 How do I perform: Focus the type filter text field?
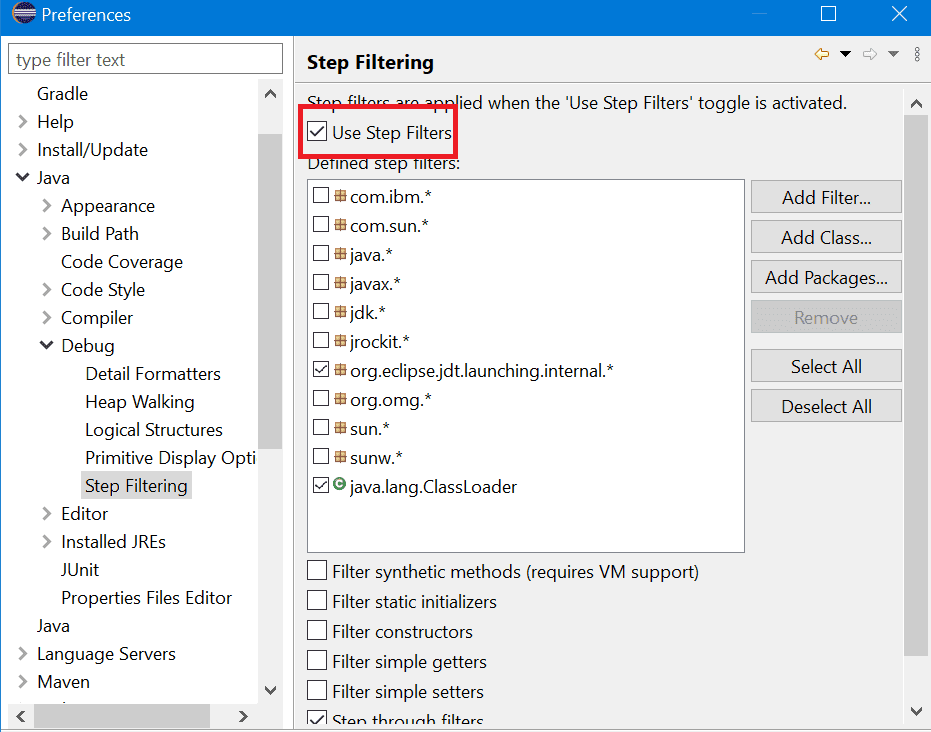pyautogui.click(x=145, y=60)
